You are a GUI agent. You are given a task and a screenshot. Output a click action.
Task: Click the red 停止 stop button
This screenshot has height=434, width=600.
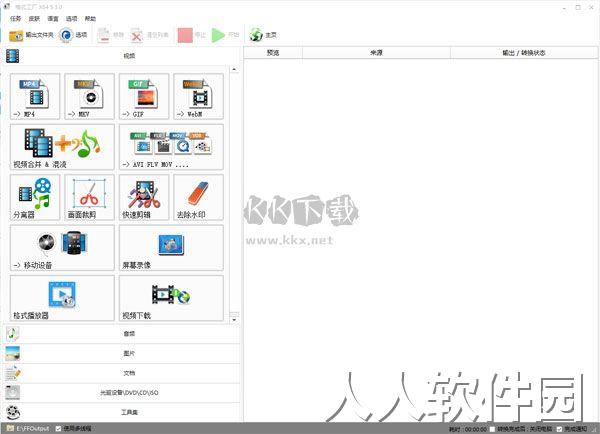click(192, 35)
